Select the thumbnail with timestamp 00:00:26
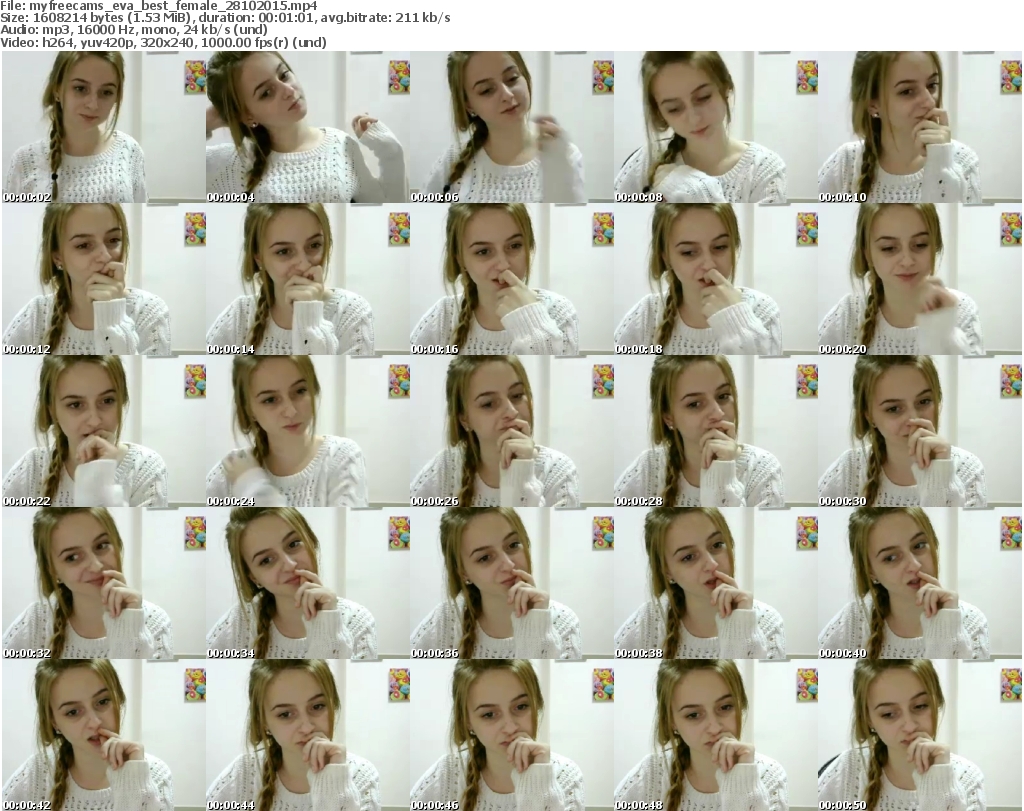Image resolution: width=1024 pixels, height=811 pixels. point(511,431)
